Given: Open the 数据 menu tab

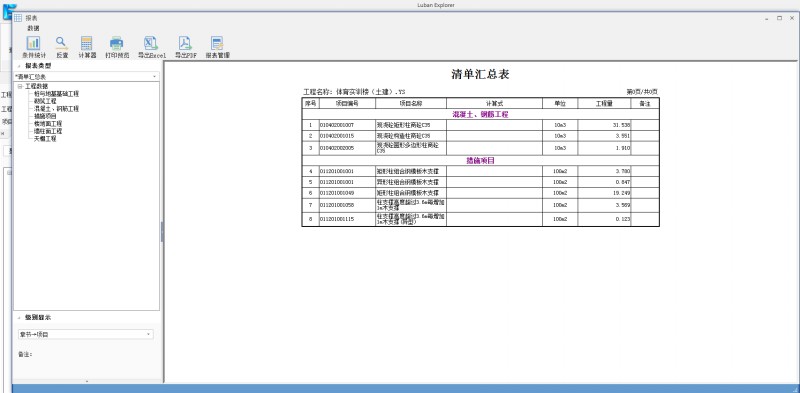Looking at the screenshot, I should click(33, 29).
